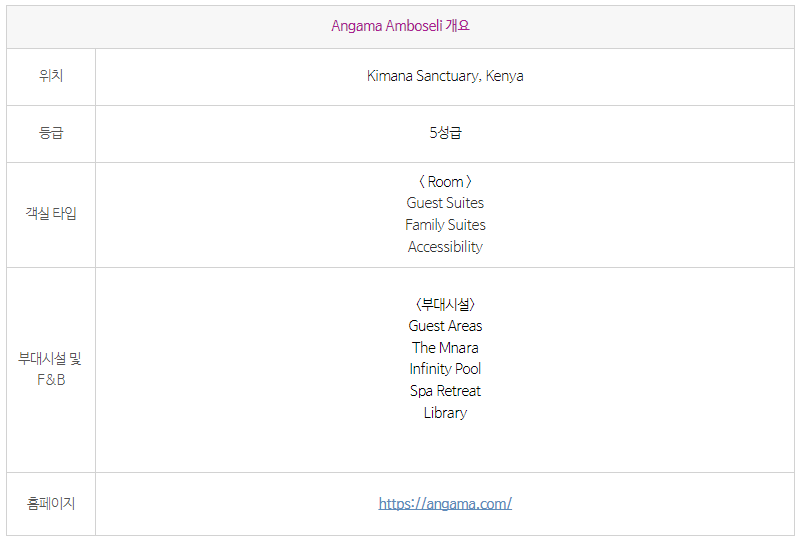801x541 pixels.
Task: Click the 'Infinity Pool' facility entry
Action: [x=445, y=369]
